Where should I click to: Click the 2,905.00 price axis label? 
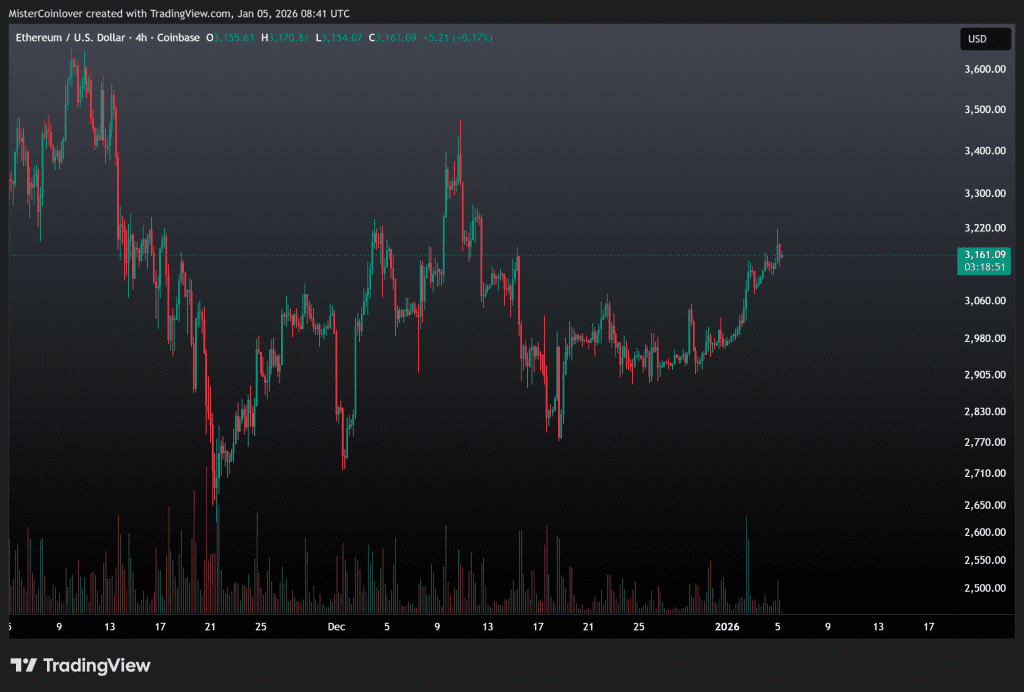click(x=984, y=375)
